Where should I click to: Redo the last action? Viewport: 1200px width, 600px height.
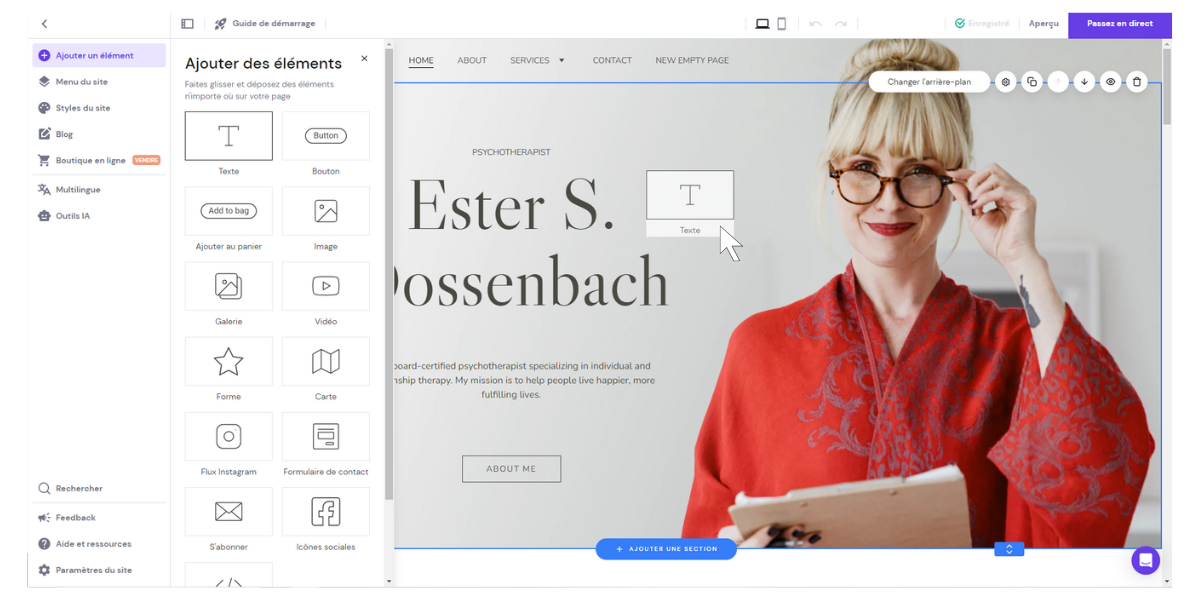pos(841,24)
